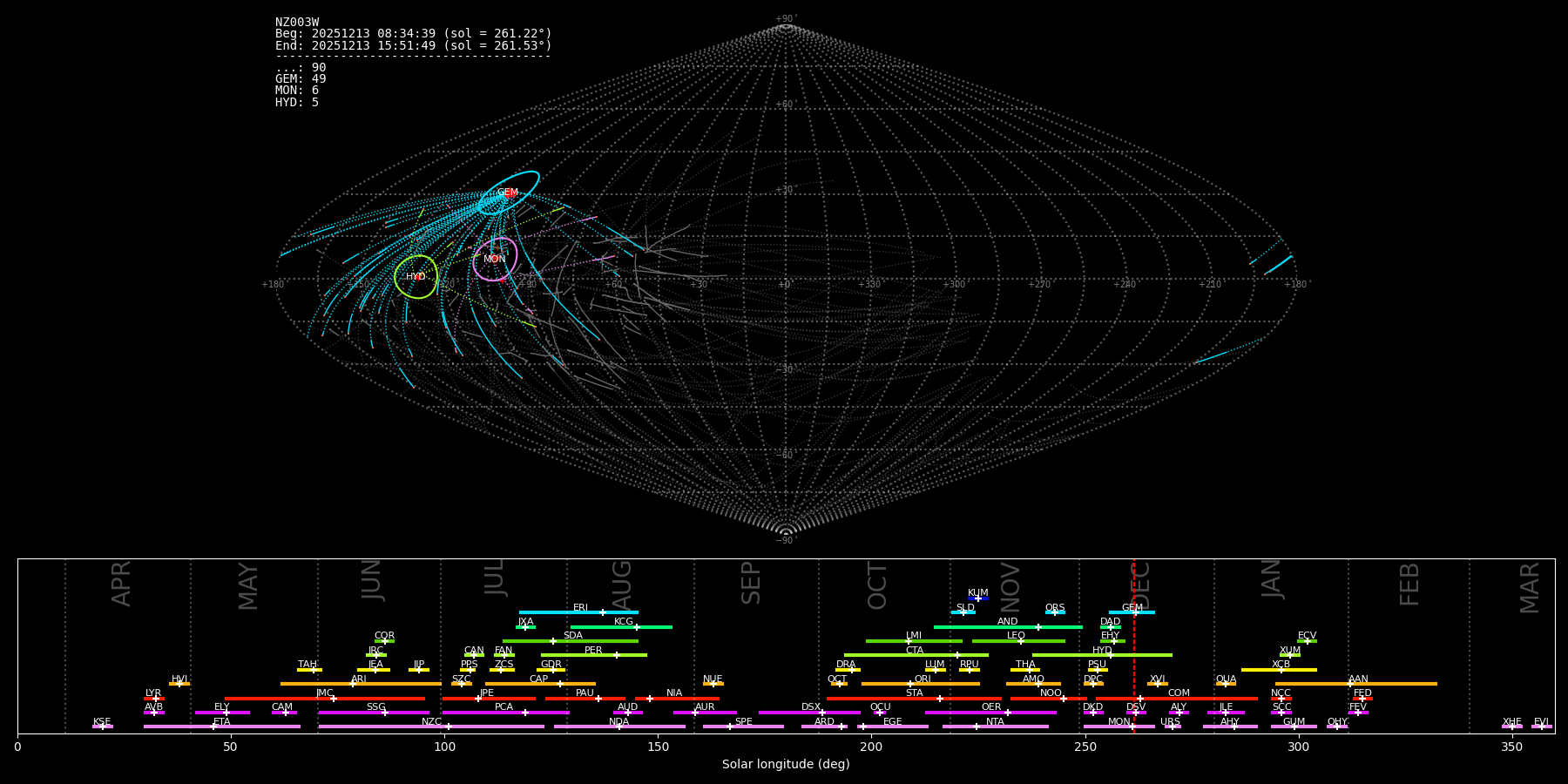
Task: Click the XCB yellow activity bar
Action: (x=1279, y=670)
